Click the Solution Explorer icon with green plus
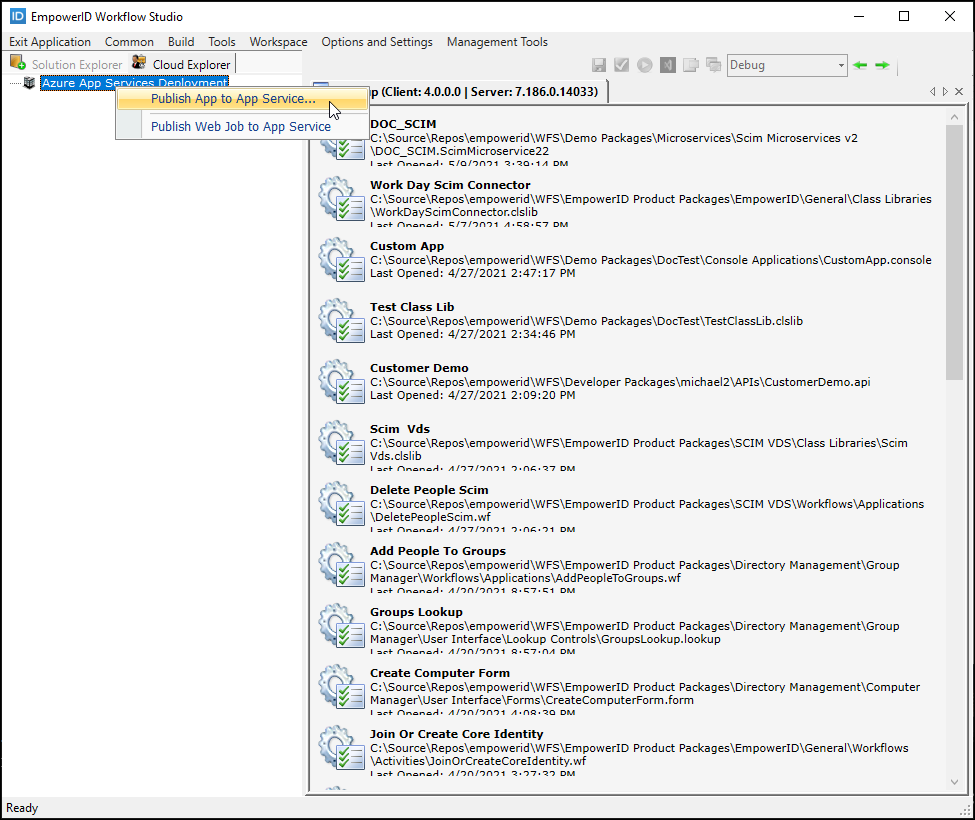Screen dimensions: 975x820 [18, 62]
